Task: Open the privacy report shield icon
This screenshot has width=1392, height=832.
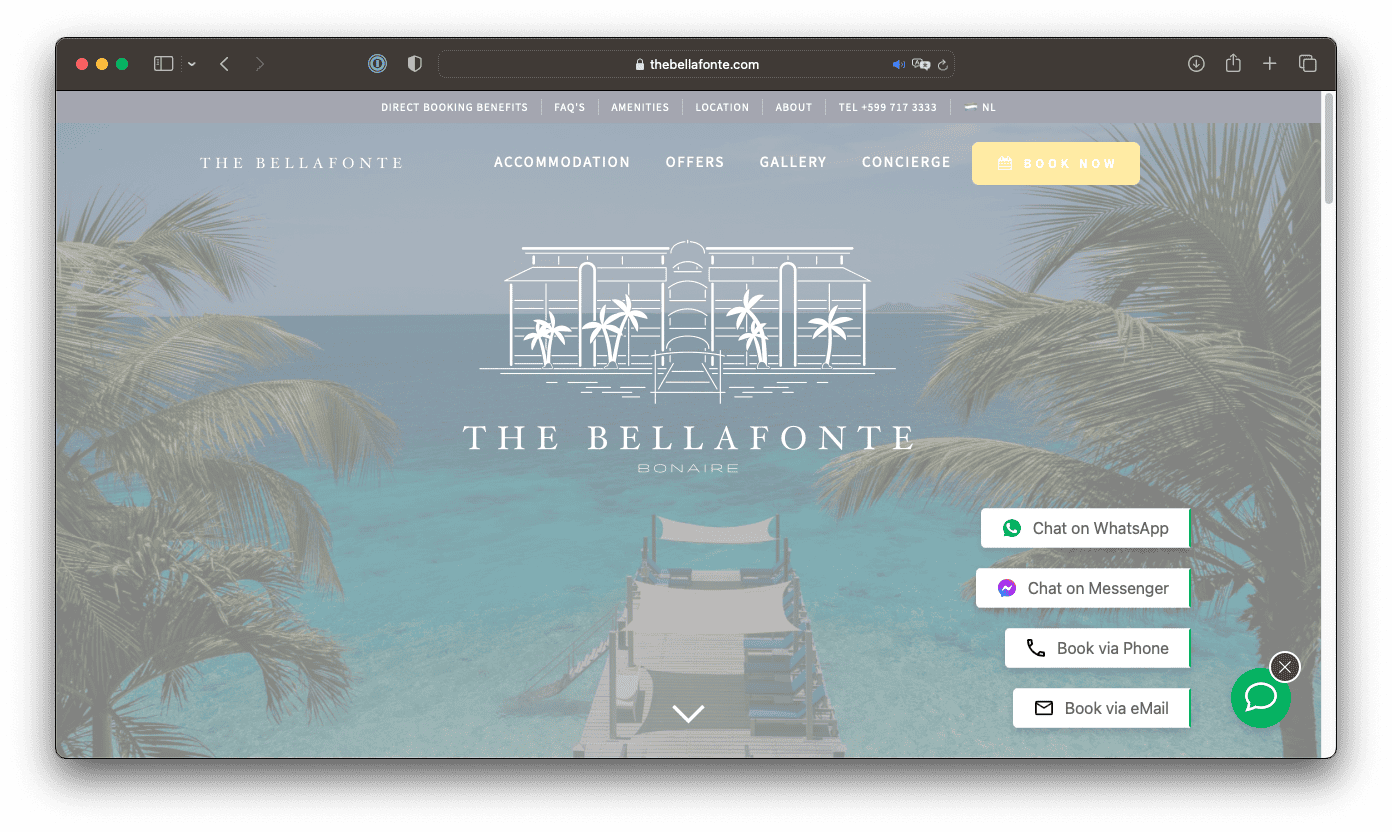Action: point(415,64)
